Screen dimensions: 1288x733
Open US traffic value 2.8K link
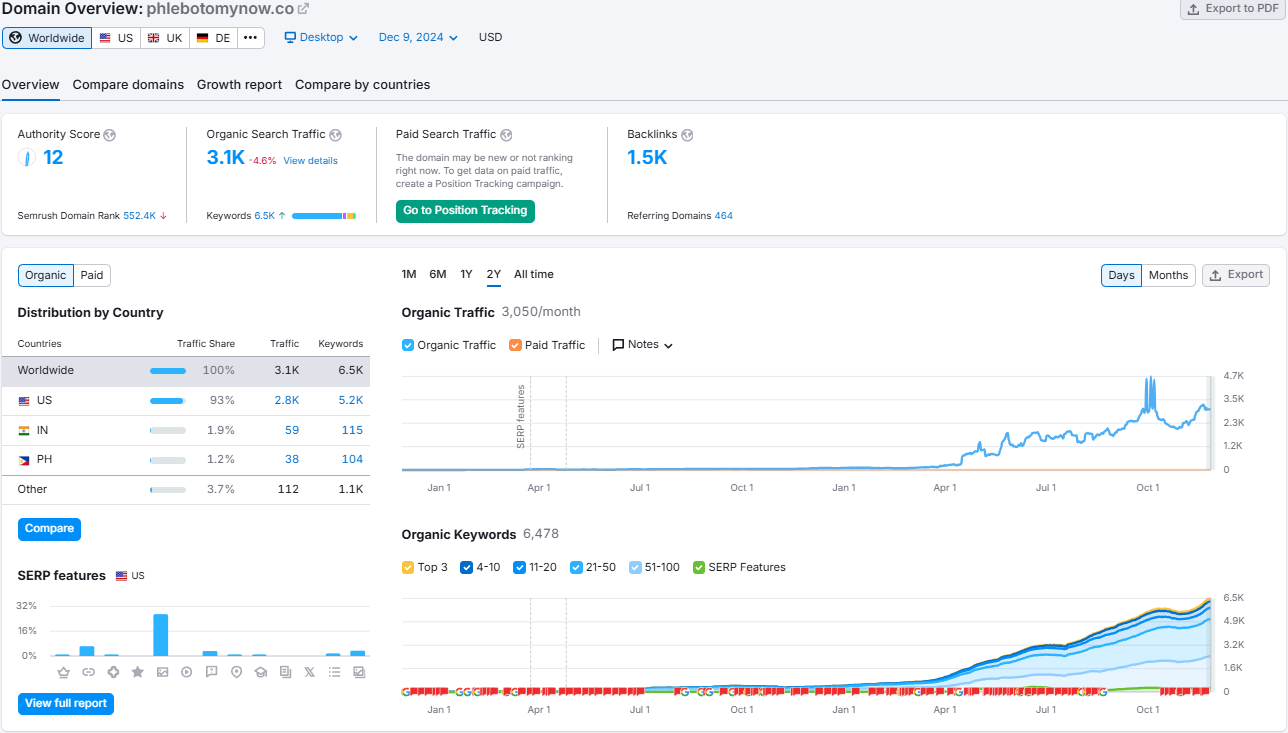tap(286, 400)
